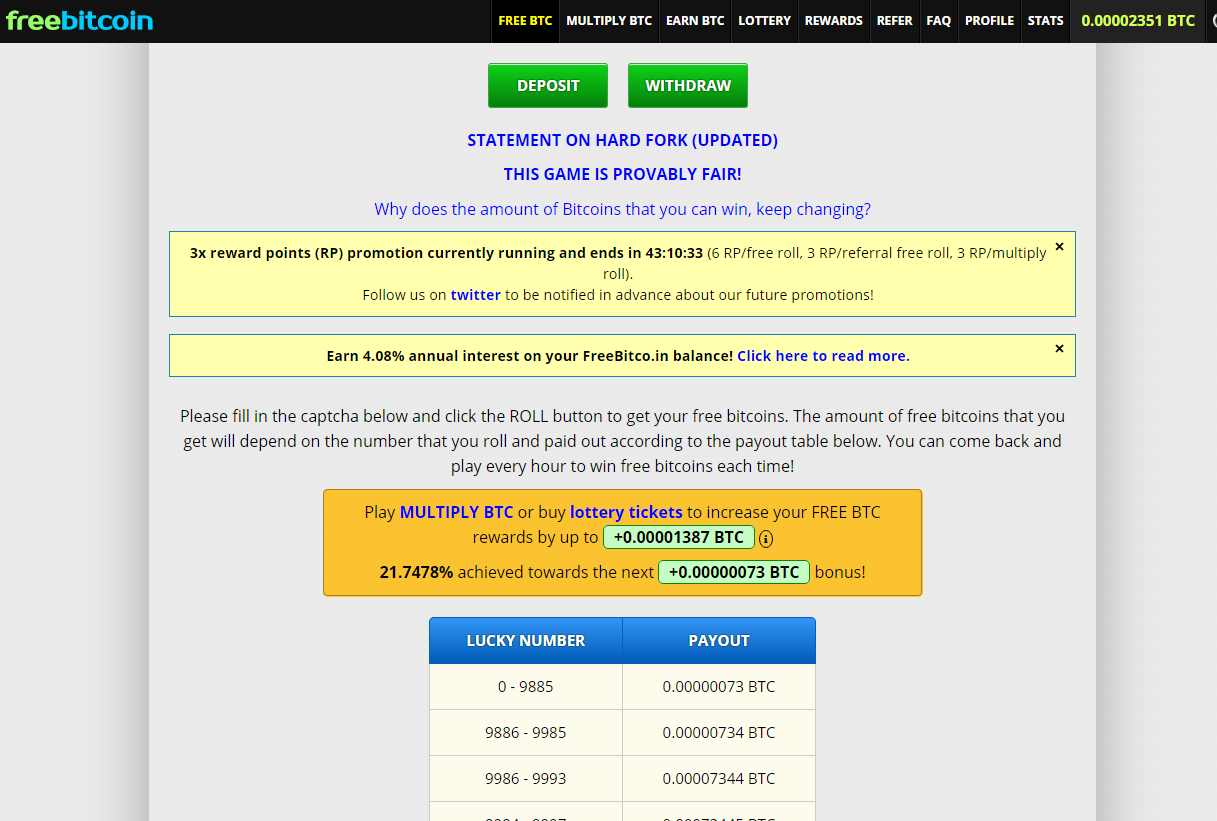Open the Statement on Hard Fork link
The image size is (1217, 821).
click(622, 141)
